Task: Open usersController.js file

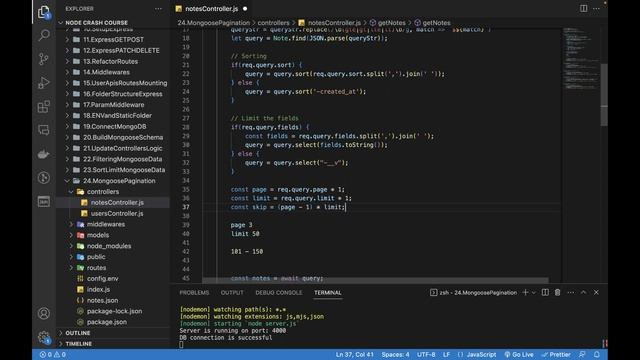Action: (113, 213)
